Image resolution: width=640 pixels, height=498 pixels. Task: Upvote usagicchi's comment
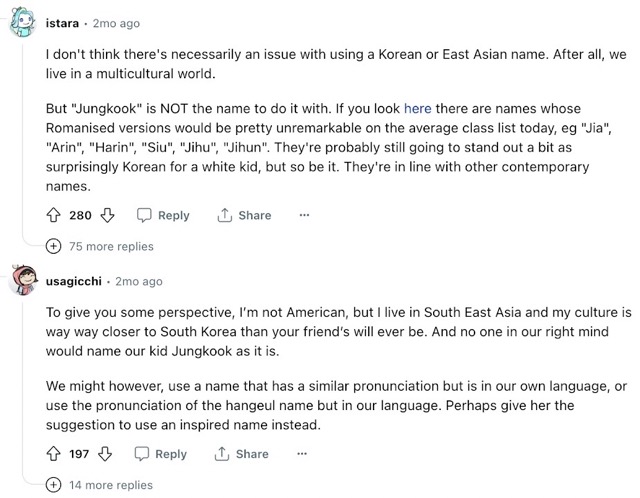(54, 454)
